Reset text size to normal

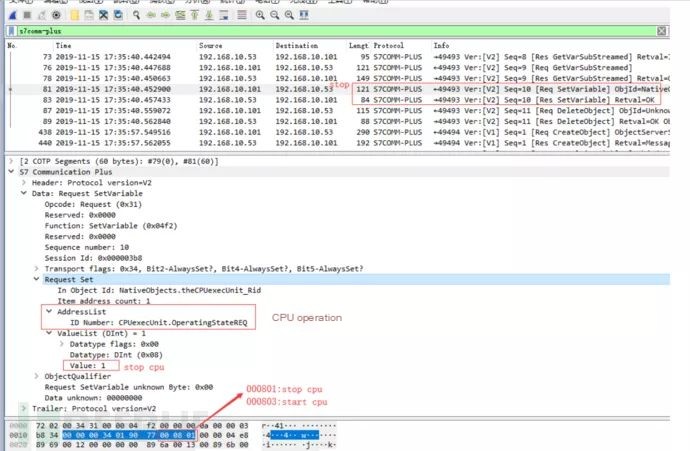[x=289, y=15]
